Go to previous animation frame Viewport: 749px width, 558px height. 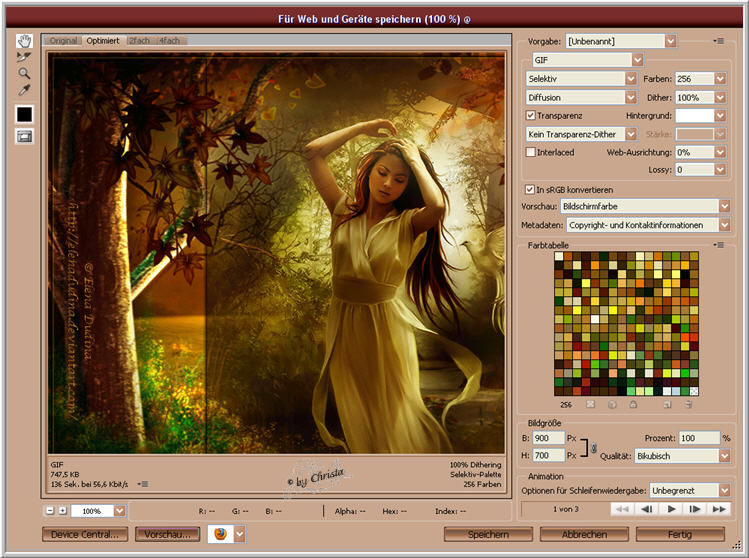pyautogui.click(x=647, y=509)
